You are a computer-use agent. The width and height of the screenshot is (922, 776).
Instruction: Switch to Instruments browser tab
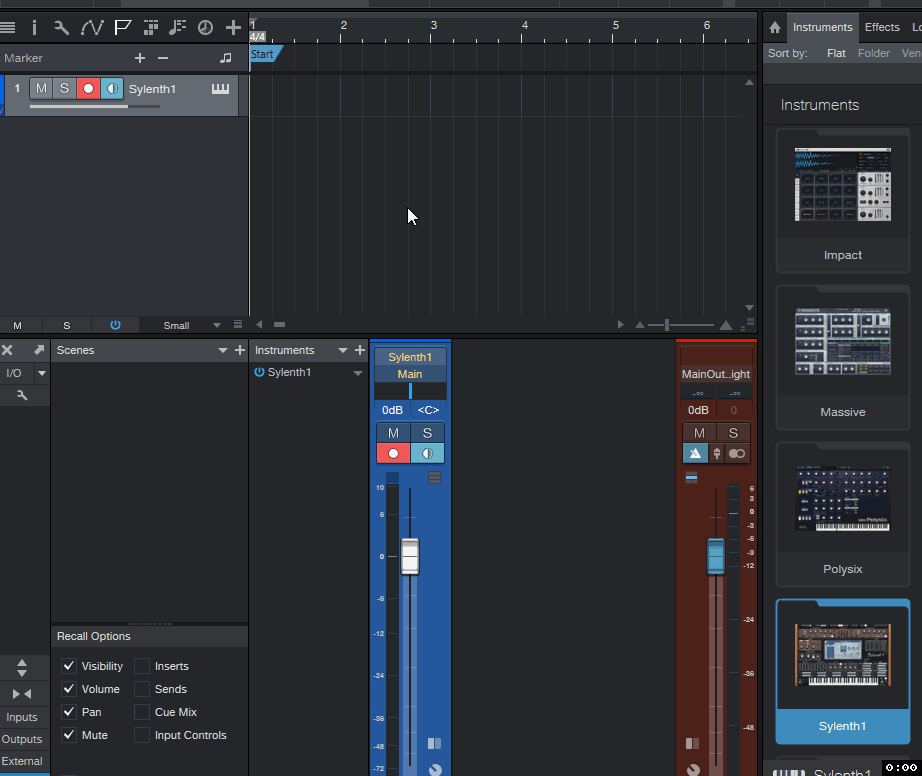click(822, 27)
